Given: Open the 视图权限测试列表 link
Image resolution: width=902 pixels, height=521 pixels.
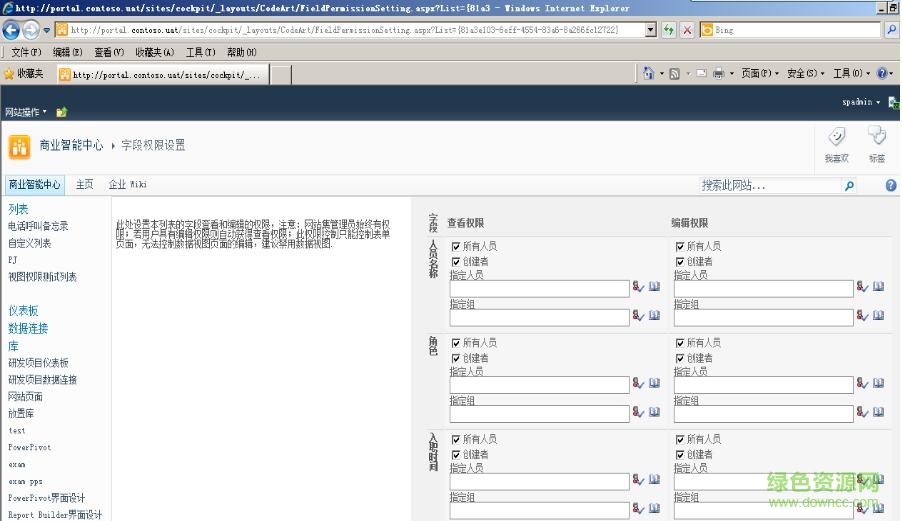Looking at the screenshot, I should pos(42,277).
